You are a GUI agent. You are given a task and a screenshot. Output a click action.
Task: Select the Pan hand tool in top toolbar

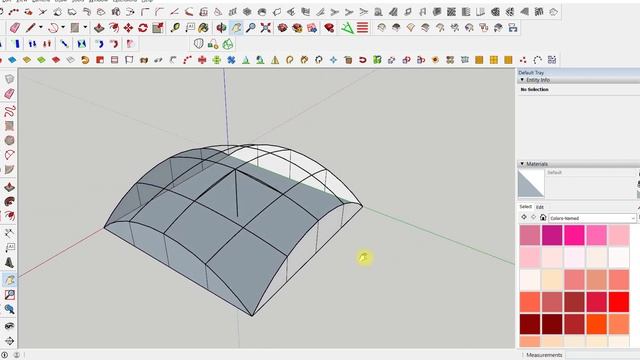coord(236,28)
